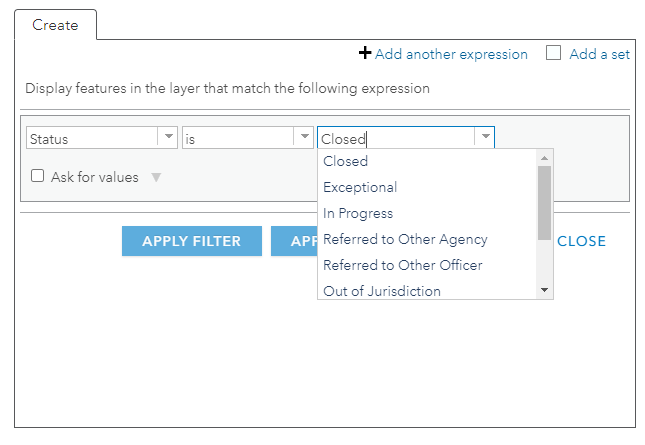Click the dropdown list scrollbar thumb
645x445 pixels.
[x=544, y=203]
